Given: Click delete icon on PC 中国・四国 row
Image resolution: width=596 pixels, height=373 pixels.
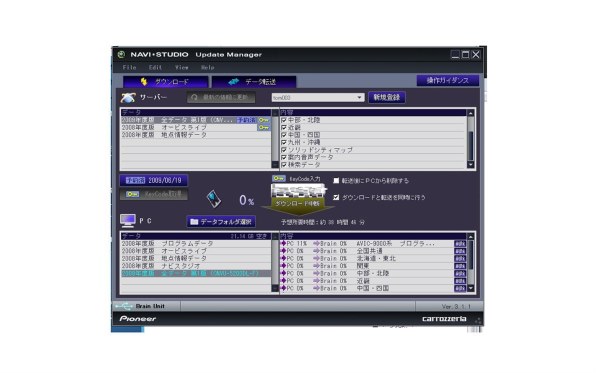Looking at the screenshot, I should click(460, 288).
